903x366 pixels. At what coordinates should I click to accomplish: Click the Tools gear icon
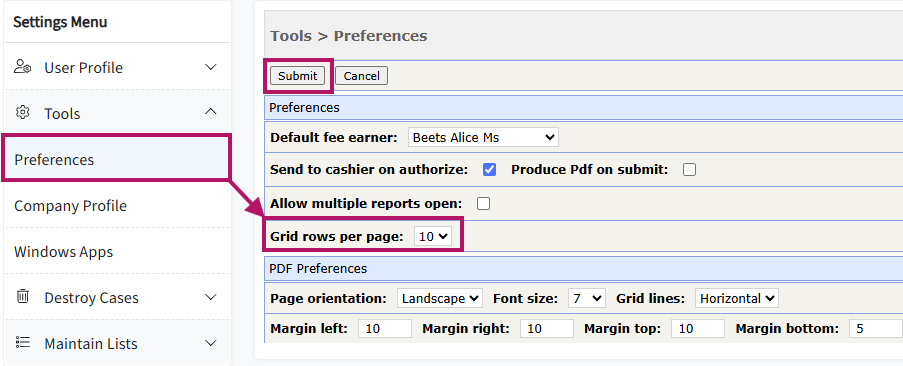[22, 113]
